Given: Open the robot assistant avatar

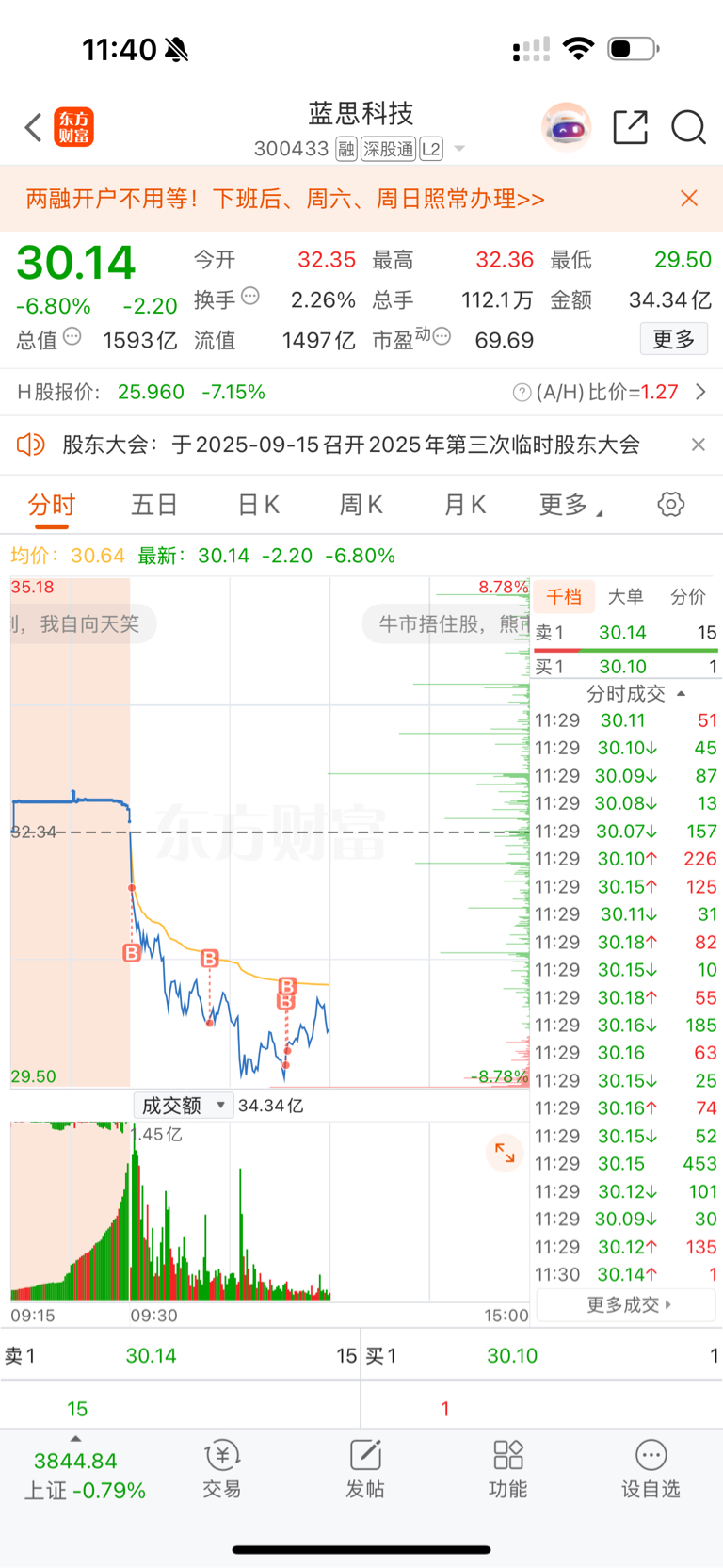Looking at the screenshot, I should (566, 127).
